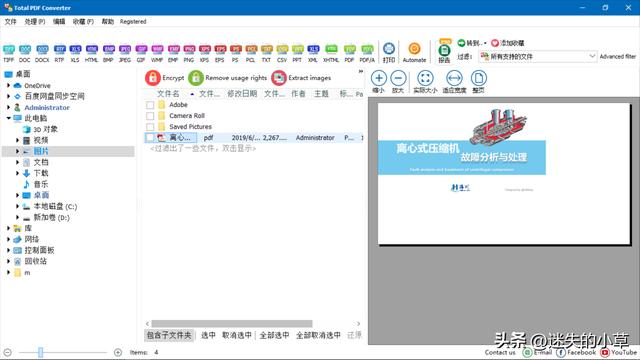Click the file list horizontal scrollbar
The width and height of the screenshot is (640, 360).
[231, 324]
